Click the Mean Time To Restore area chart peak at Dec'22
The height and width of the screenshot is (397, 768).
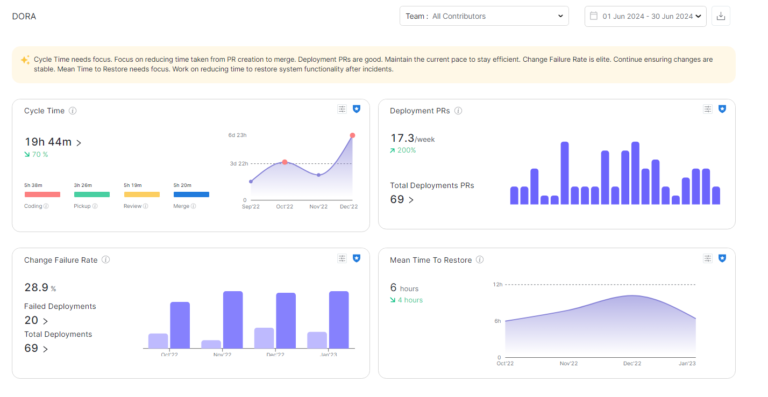pyautogui.click(x=632, y=296)
